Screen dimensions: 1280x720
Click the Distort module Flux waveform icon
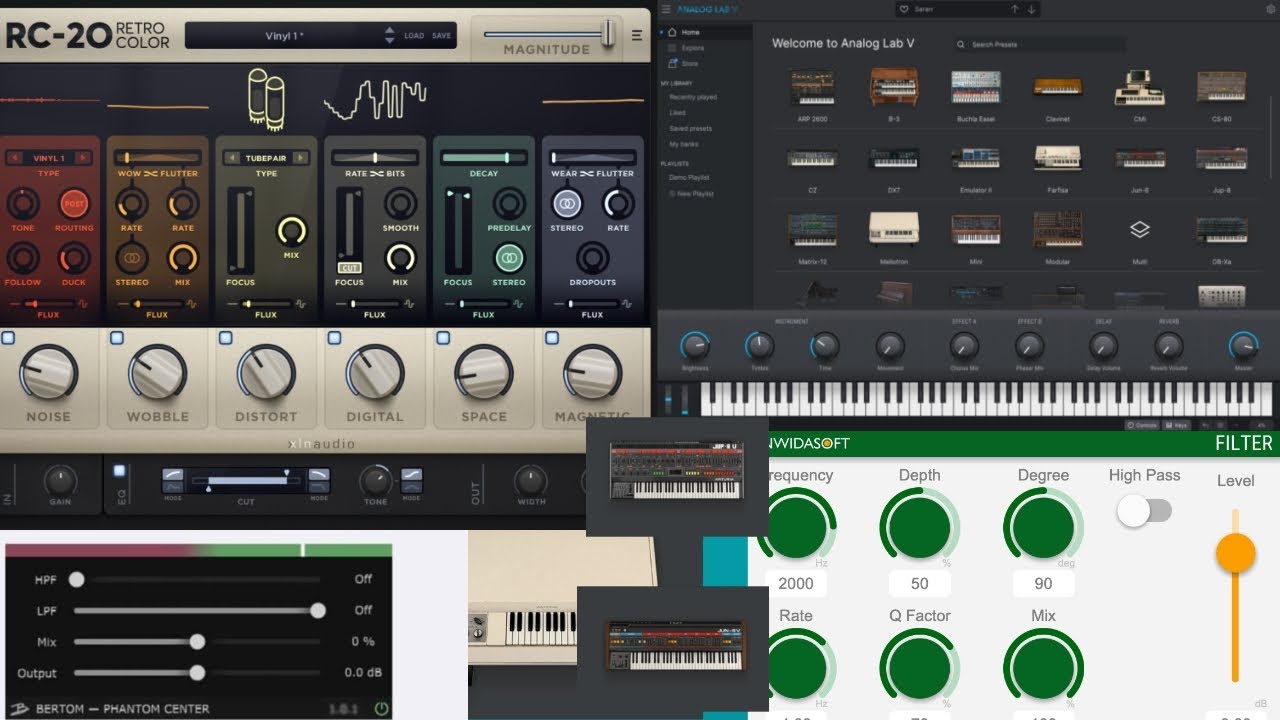click(300, 303)
